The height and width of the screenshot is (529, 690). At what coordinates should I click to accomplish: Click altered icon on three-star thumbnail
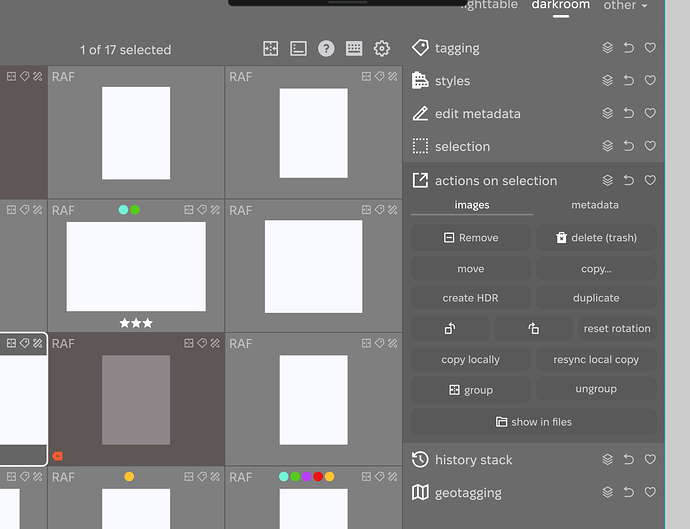(x=215, y=210)
